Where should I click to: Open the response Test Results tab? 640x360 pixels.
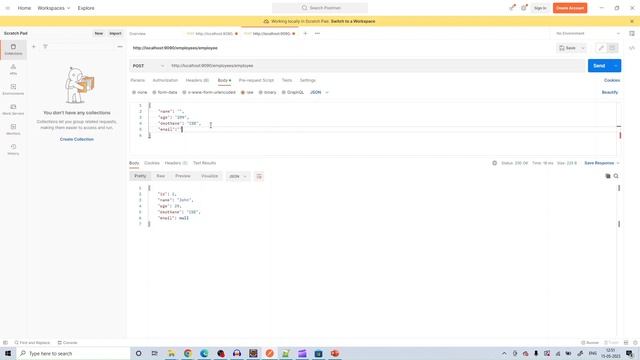[204, 163]
